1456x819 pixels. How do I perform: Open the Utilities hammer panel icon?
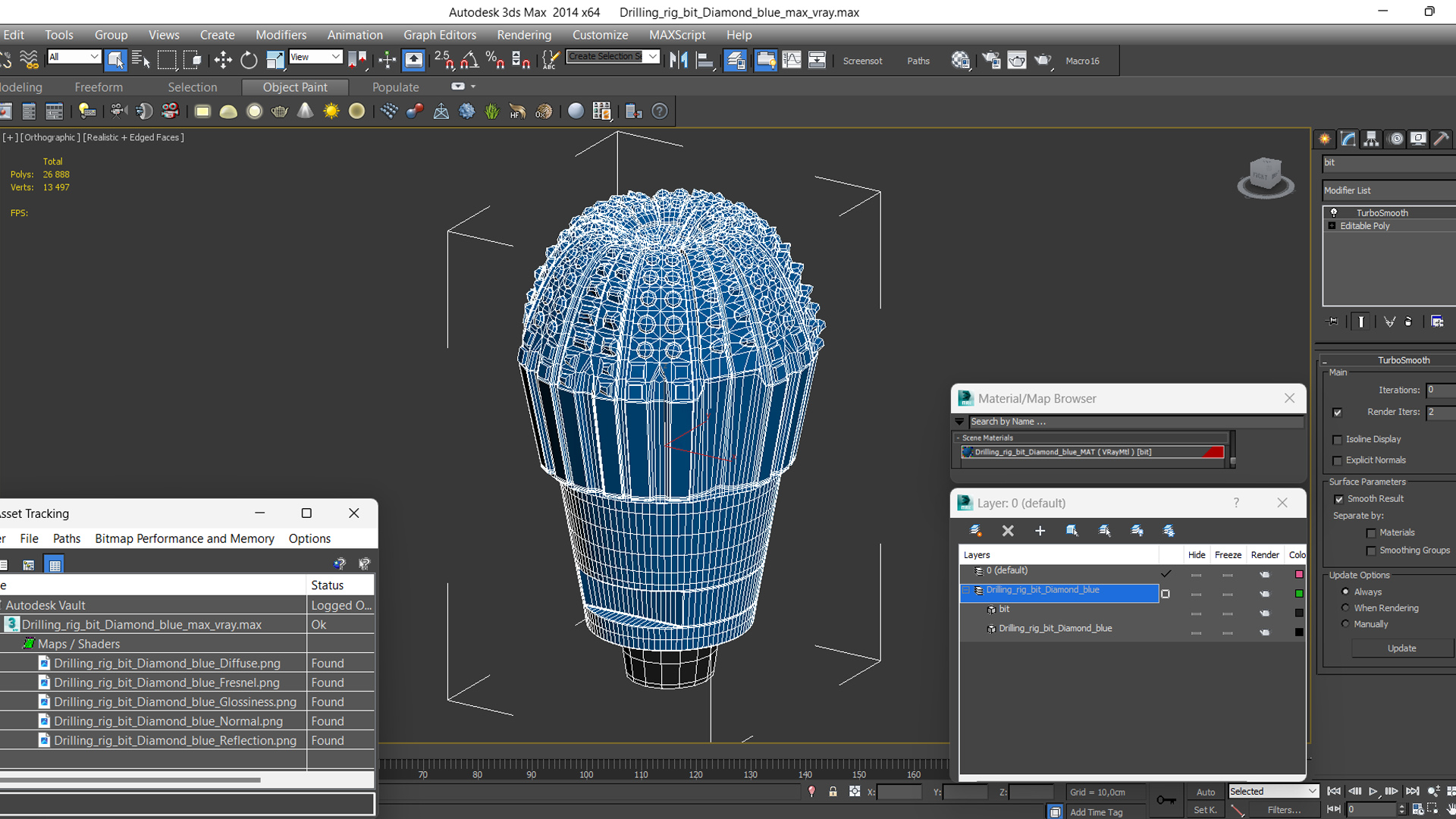(x=1442, y=139)
